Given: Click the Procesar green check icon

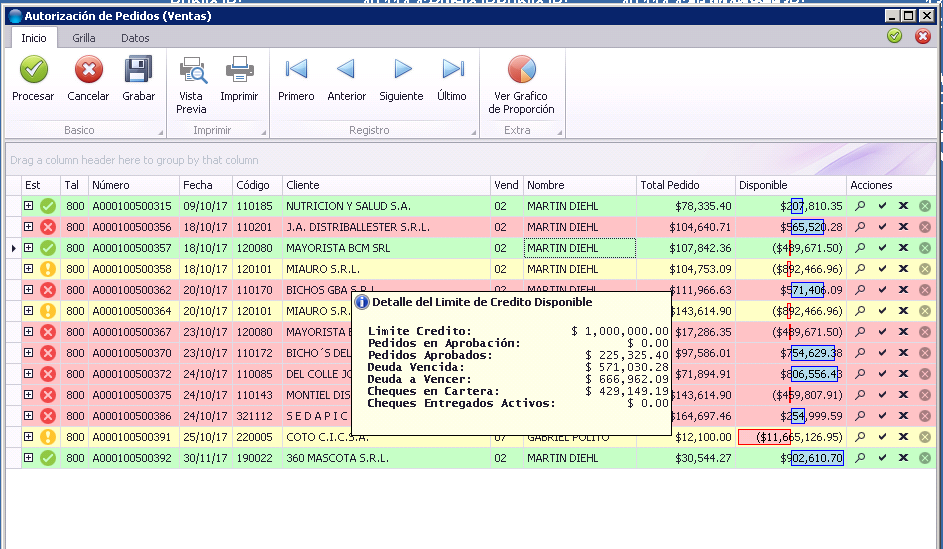Looking at the screenshot, I should point(34,70).
